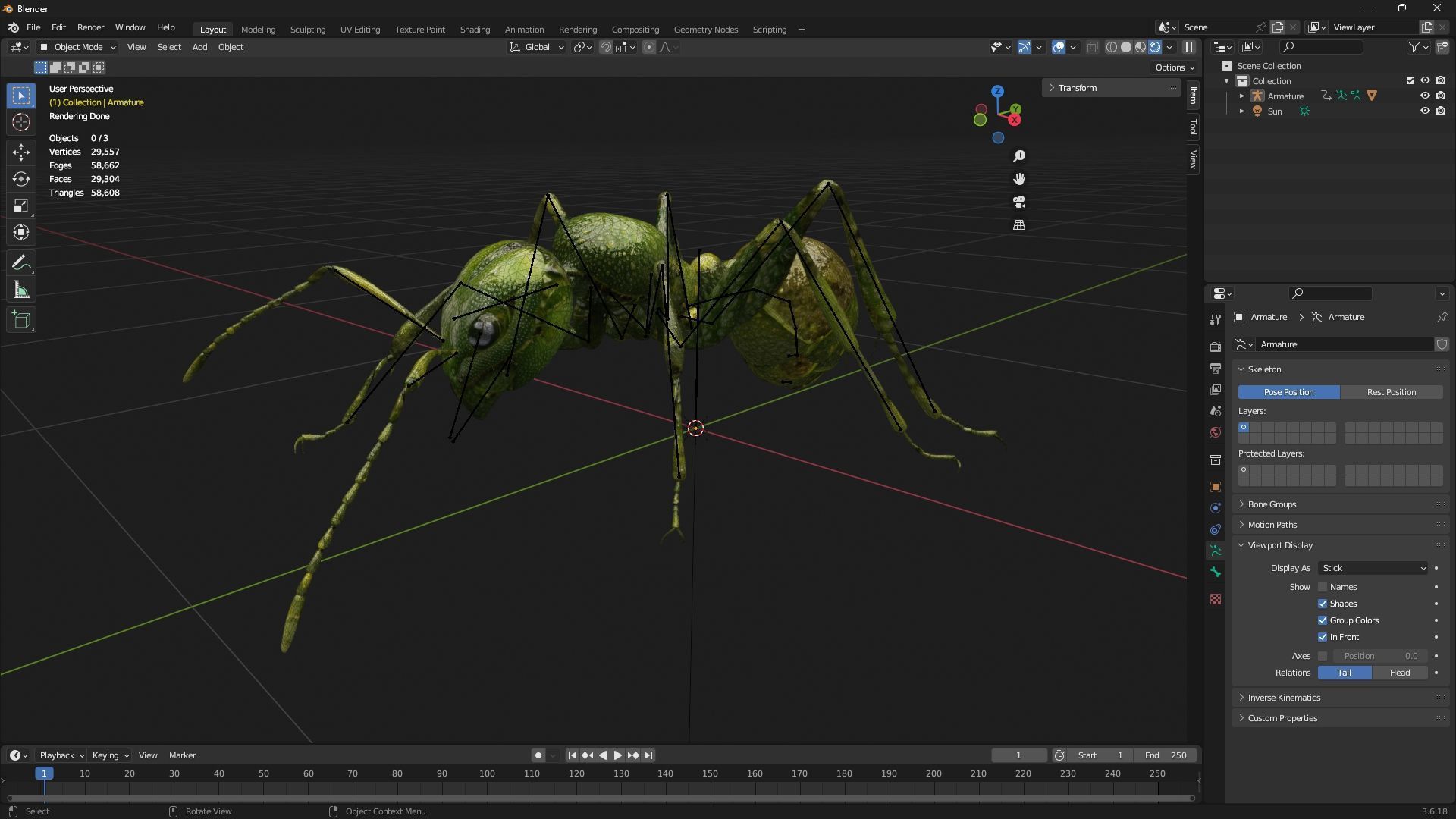The width and height of the screenshot is (1456, 819).
Task: Open the Display As Stick dropdown
Action: [x=1373, y=568]
